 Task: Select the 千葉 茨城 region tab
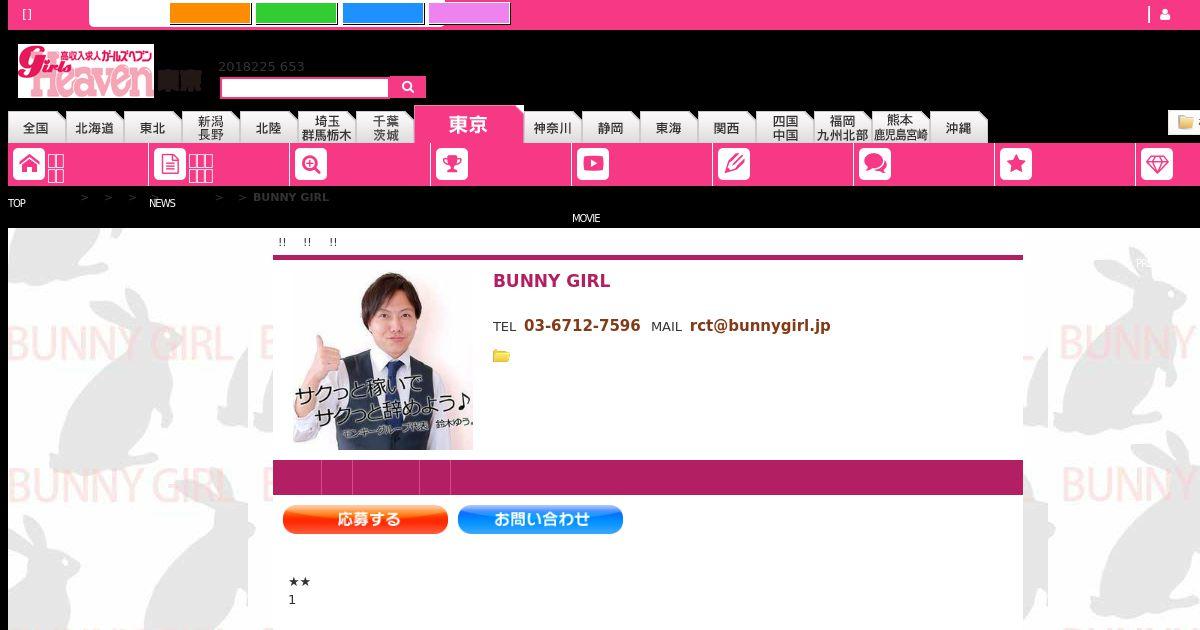(x=386, y=128)
